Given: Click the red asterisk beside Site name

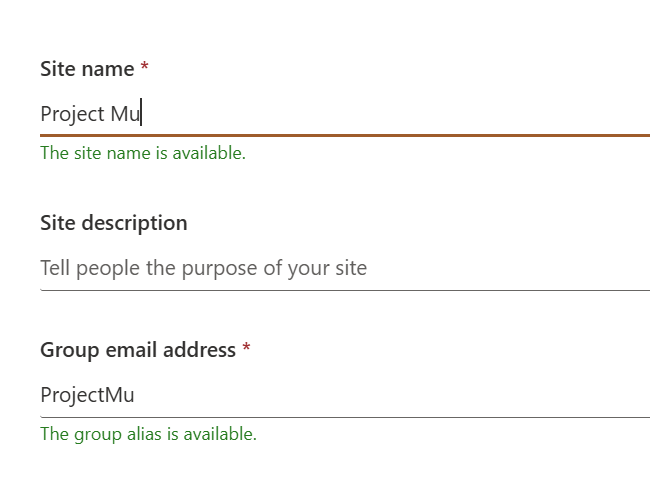Looking at the screenshot, I should 145,68.
